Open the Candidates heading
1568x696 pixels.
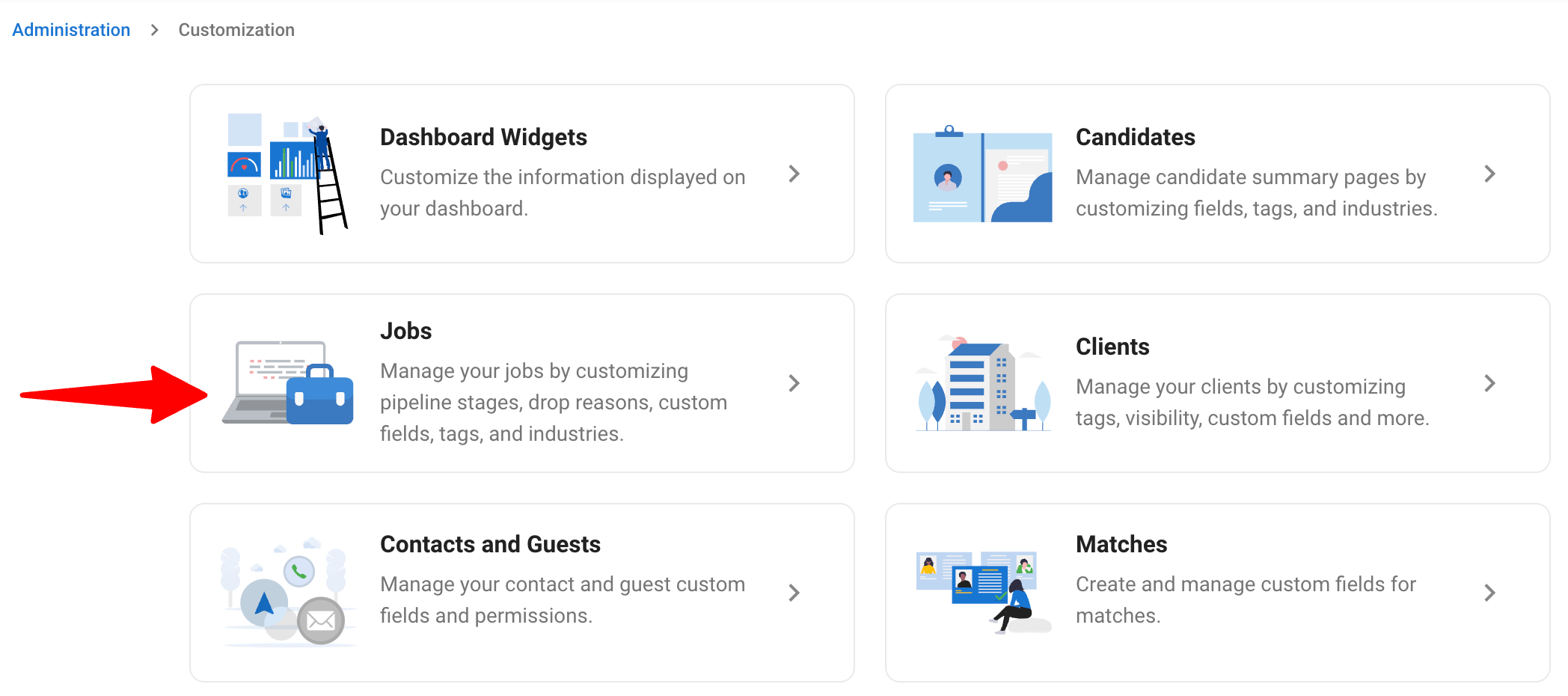point(1135,137)
